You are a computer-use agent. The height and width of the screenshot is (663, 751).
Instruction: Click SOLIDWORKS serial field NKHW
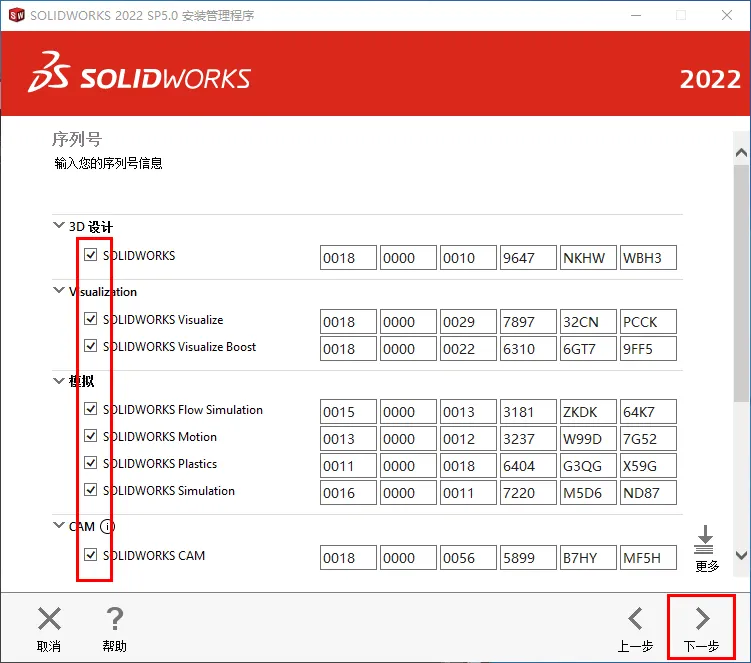click(588, 258)
